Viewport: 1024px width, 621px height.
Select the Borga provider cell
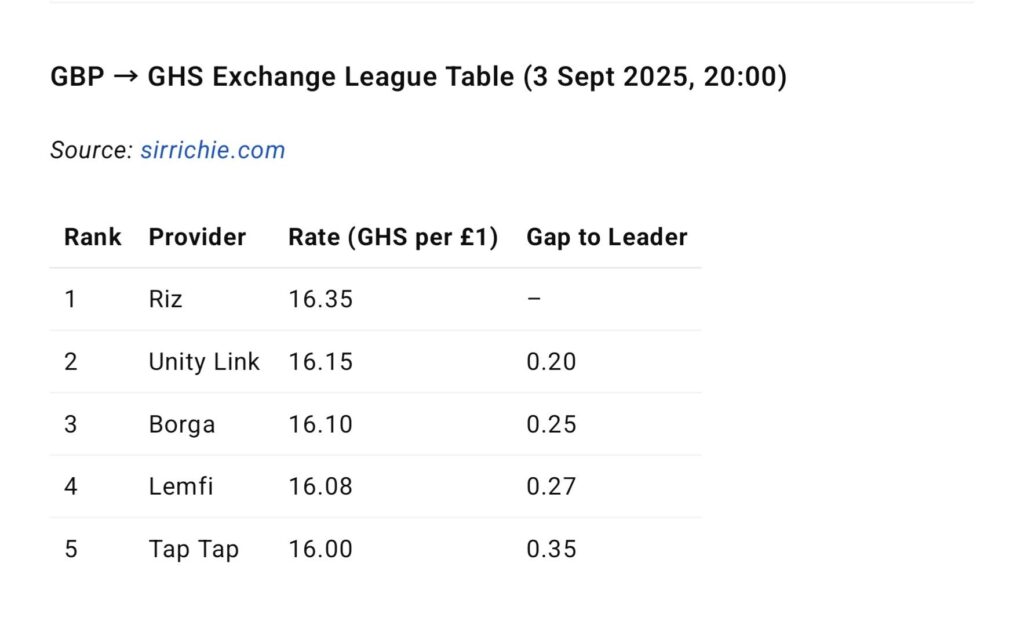182,424
